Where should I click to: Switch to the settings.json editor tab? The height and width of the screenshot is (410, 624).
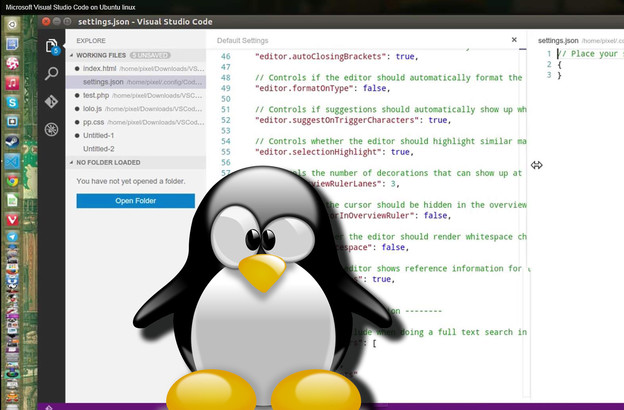click(559, 41)
